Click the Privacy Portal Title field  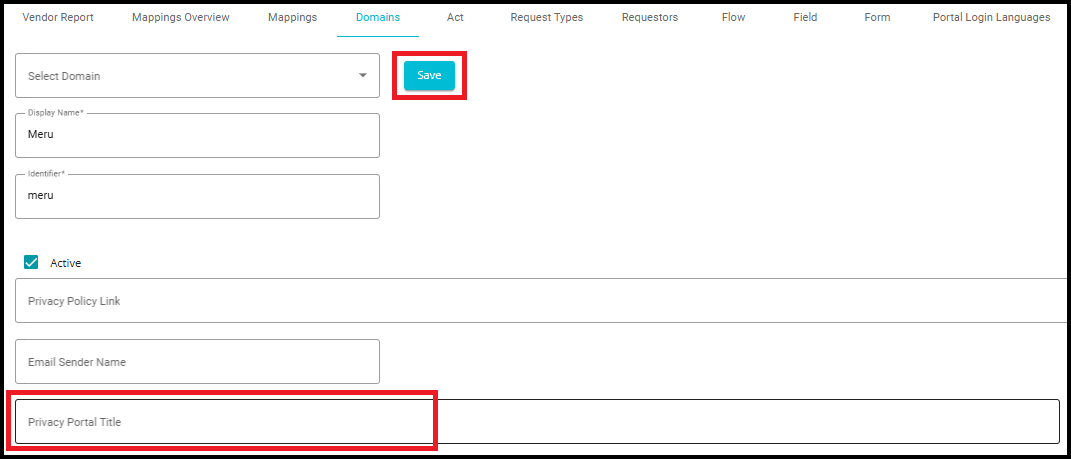coord(536,422)
